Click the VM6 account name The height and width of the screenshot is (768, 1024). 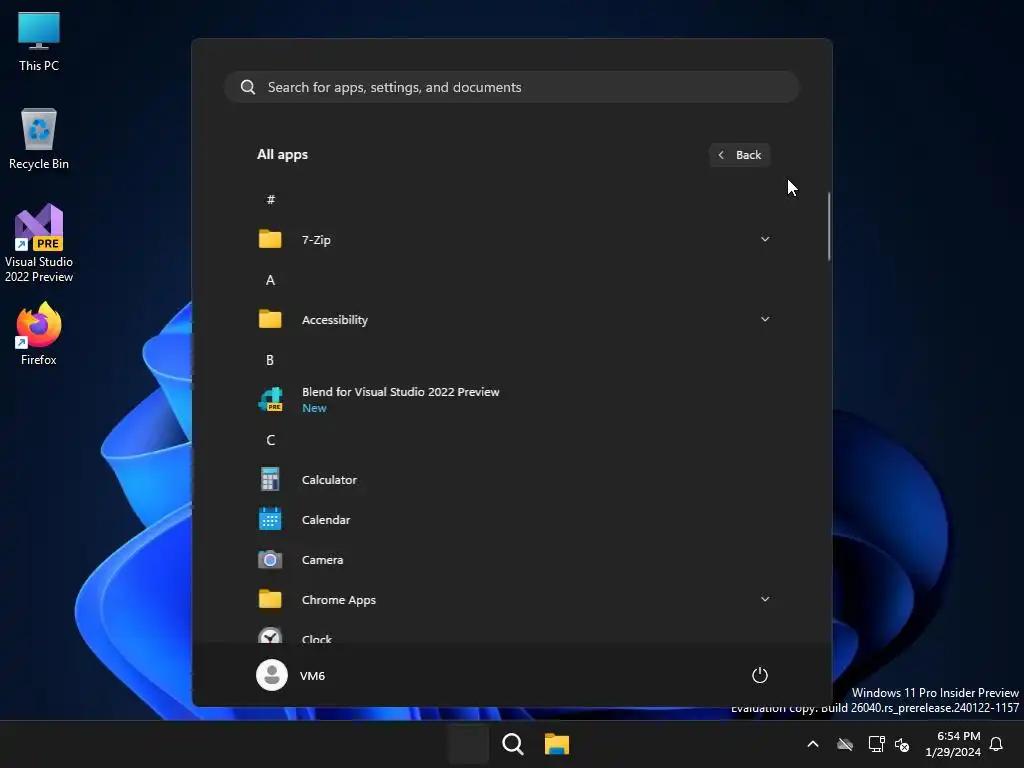click(x=312, y=675)
